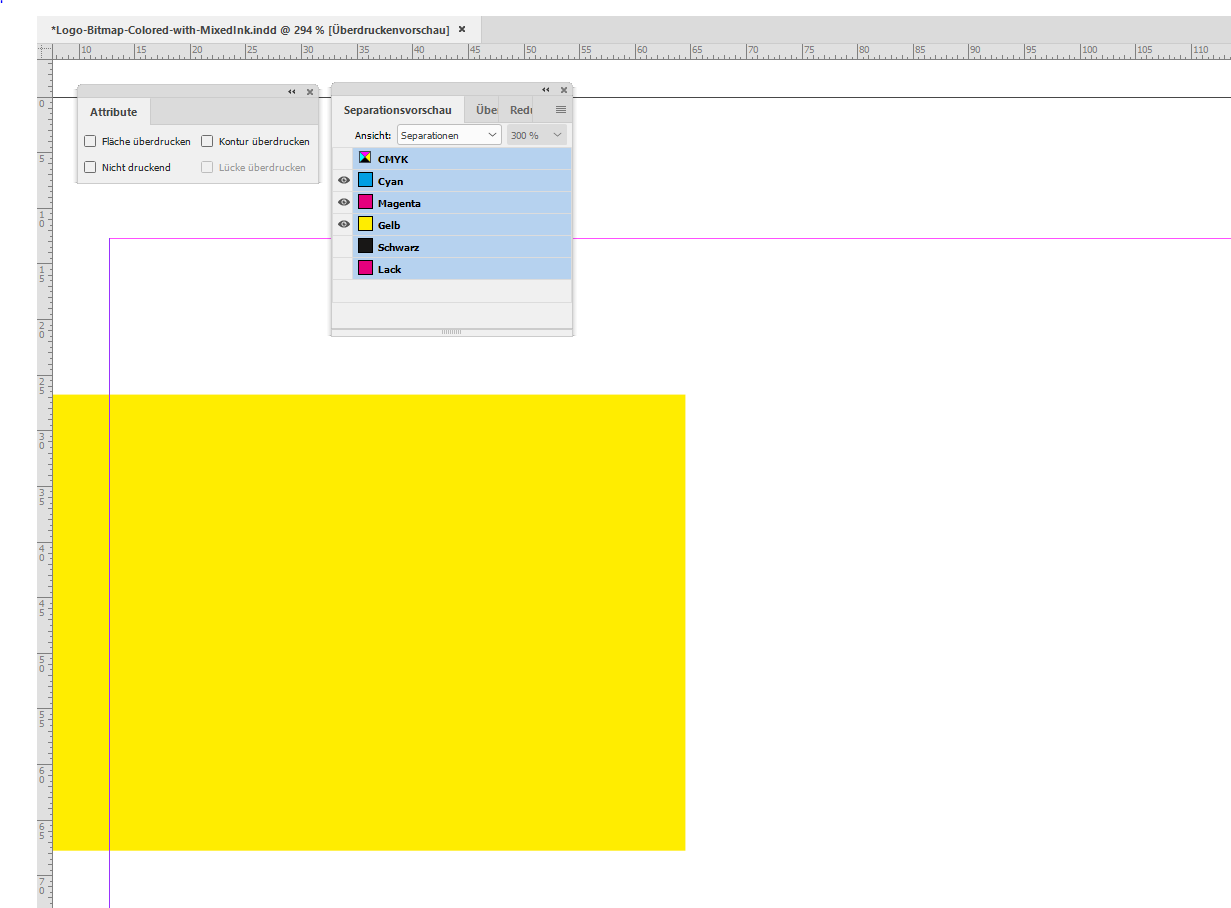
Task: Show the Schwarz separation
Action: point(343,247)
